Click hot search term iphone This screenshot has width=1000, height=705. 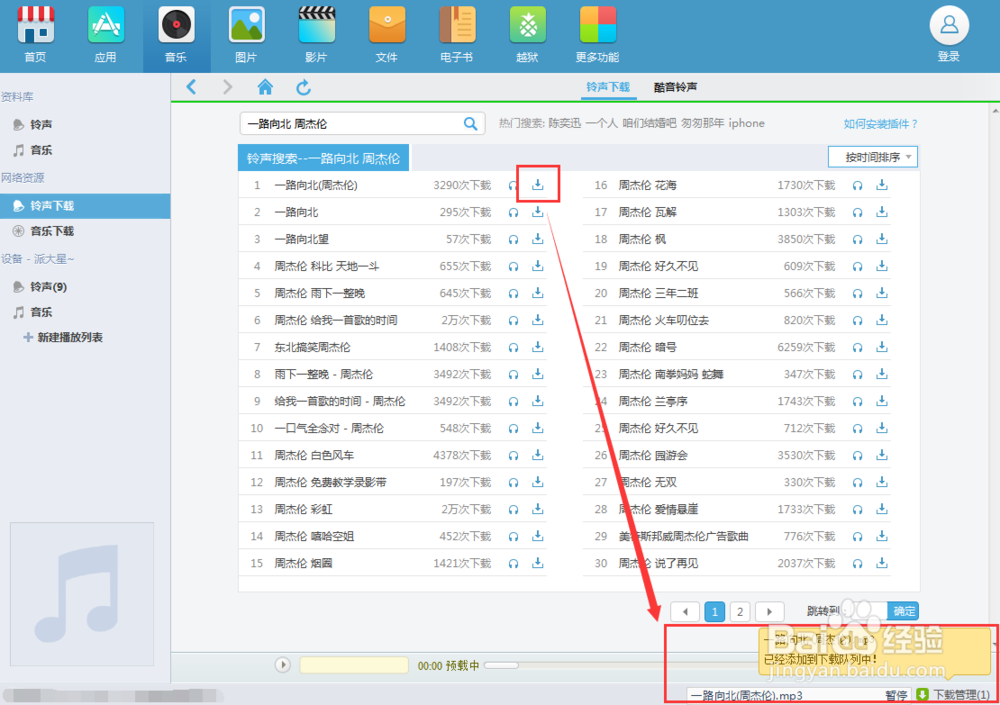point(746,123)
